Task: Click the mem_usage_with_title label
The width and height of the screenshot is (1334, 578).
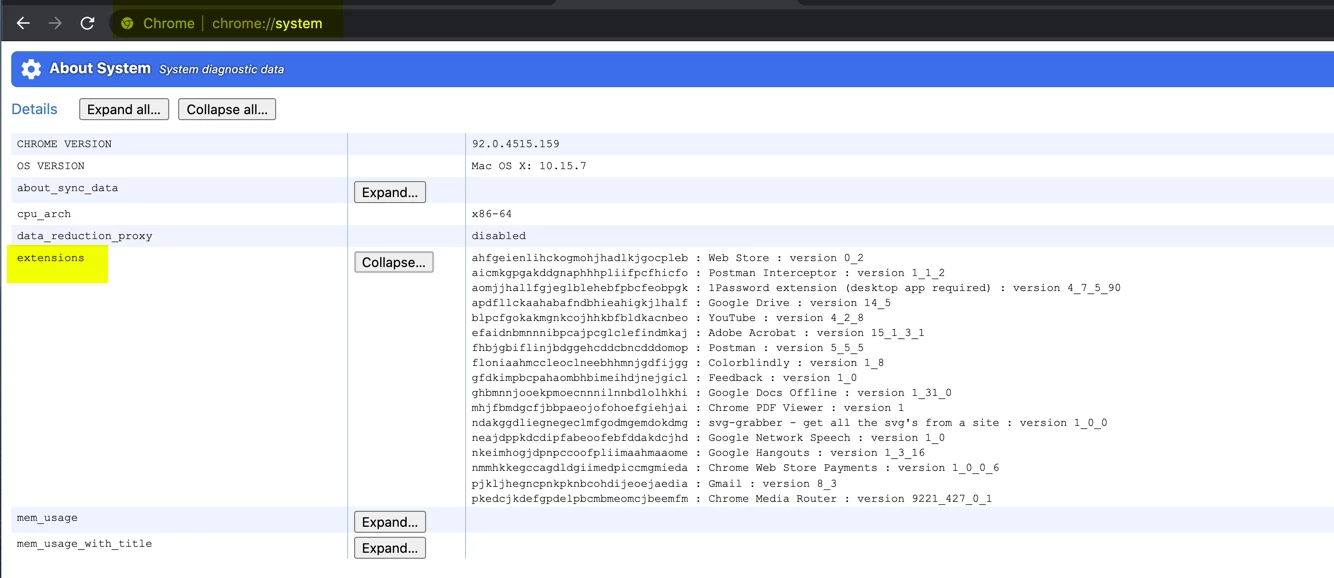Action: coord(85,544)
